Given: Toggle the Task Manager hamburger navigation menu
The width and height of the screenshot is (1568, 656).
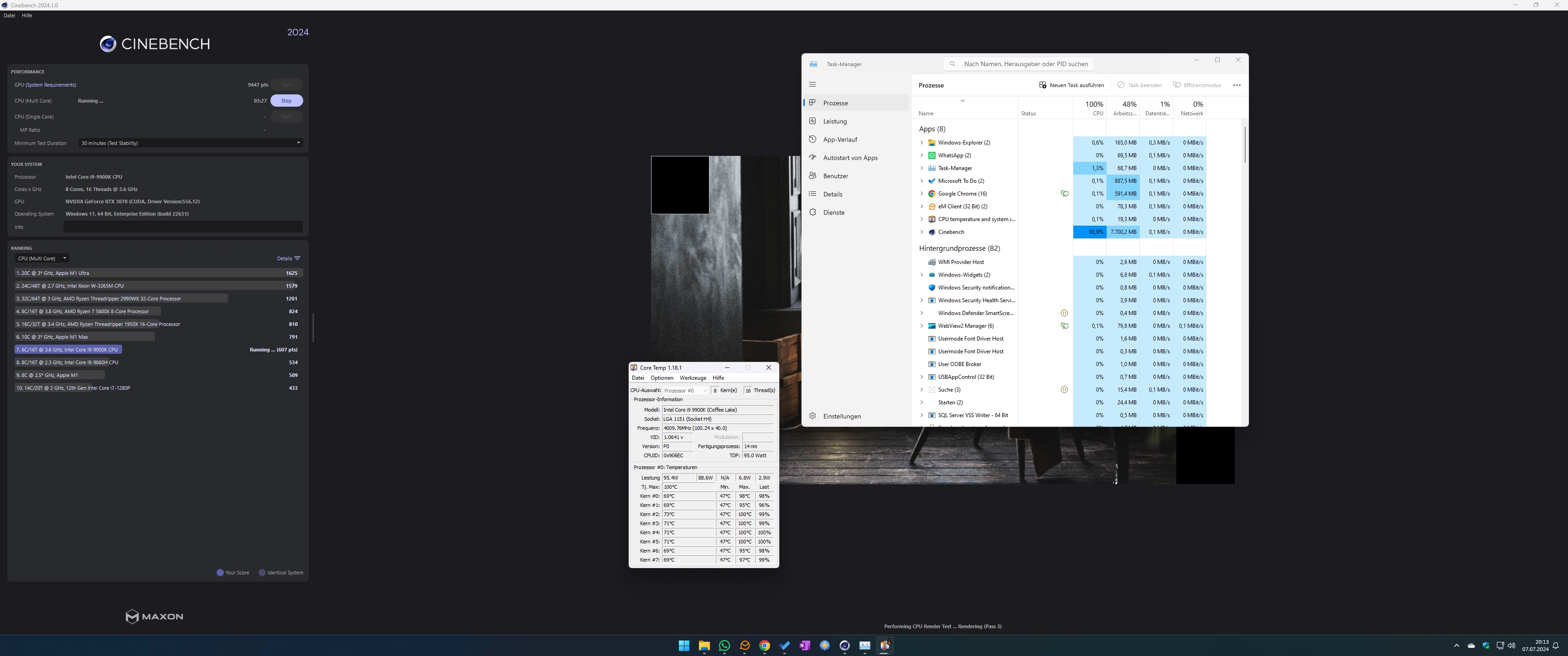Looking at the screenshot, I should [812, 85].
